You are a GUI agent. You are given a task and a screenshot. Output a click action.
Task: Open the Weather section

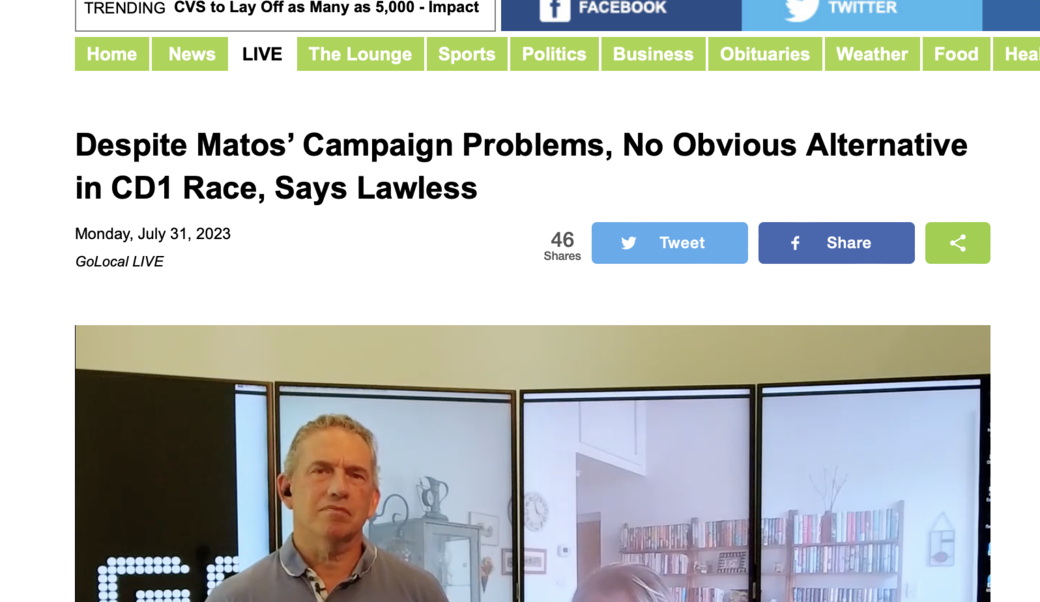(x=872, y=54)
